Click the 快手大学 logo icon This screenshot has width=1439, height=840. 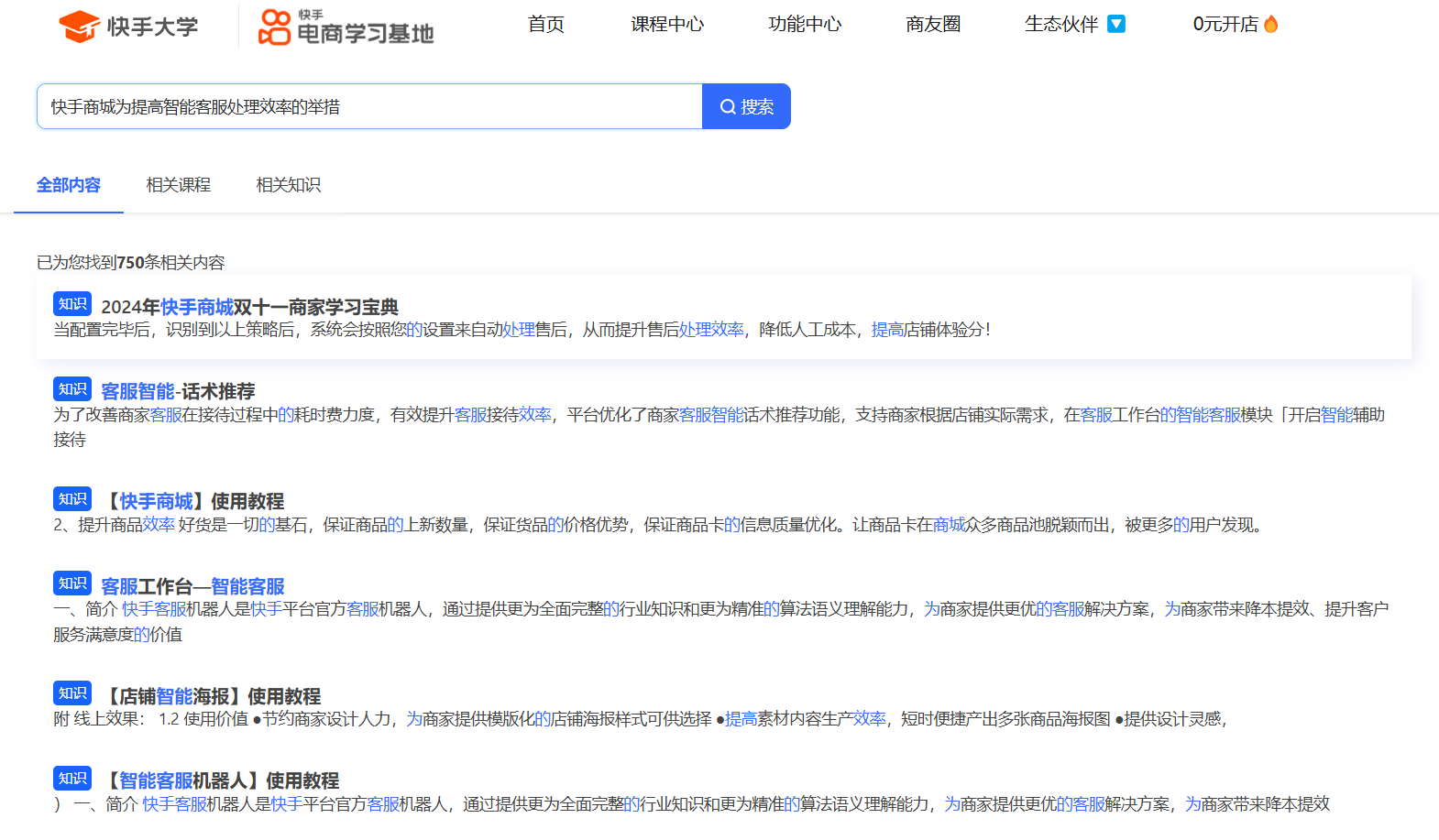click(79, 27)
